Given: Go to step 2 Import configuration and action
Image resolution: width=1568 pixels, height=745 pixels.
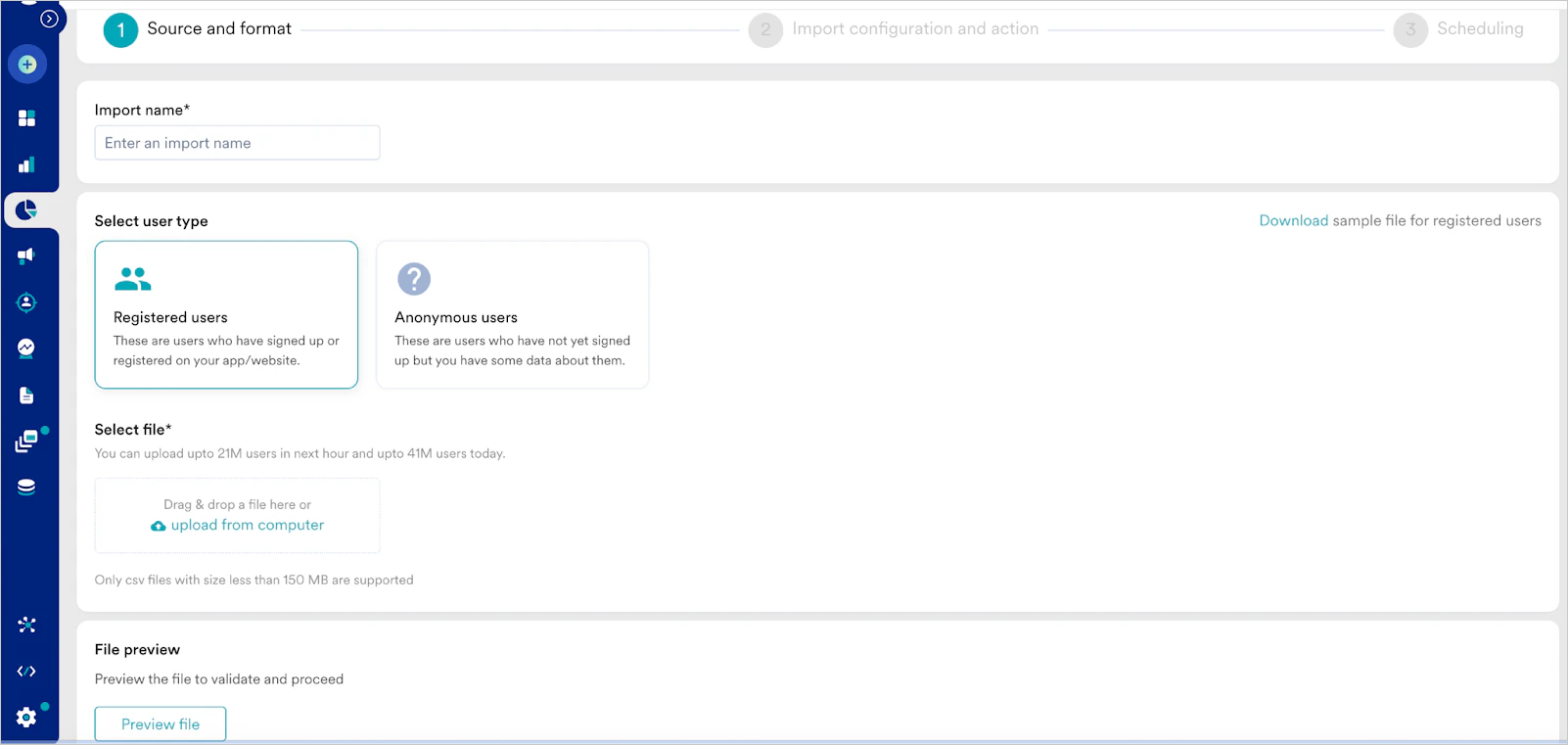Looking at the screenshot, I should [x=894, y=29].
